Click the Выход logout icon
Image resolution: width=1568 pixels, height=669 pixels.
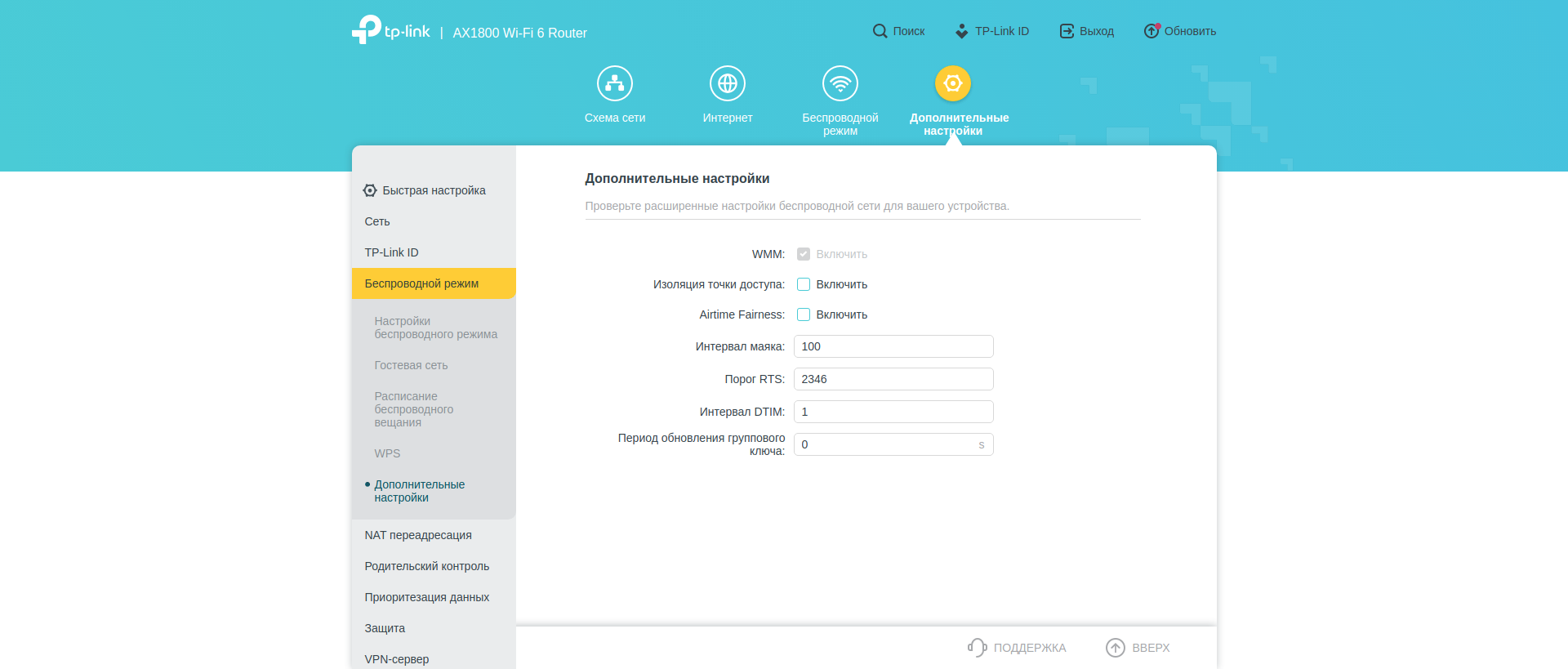[1067, 31]
